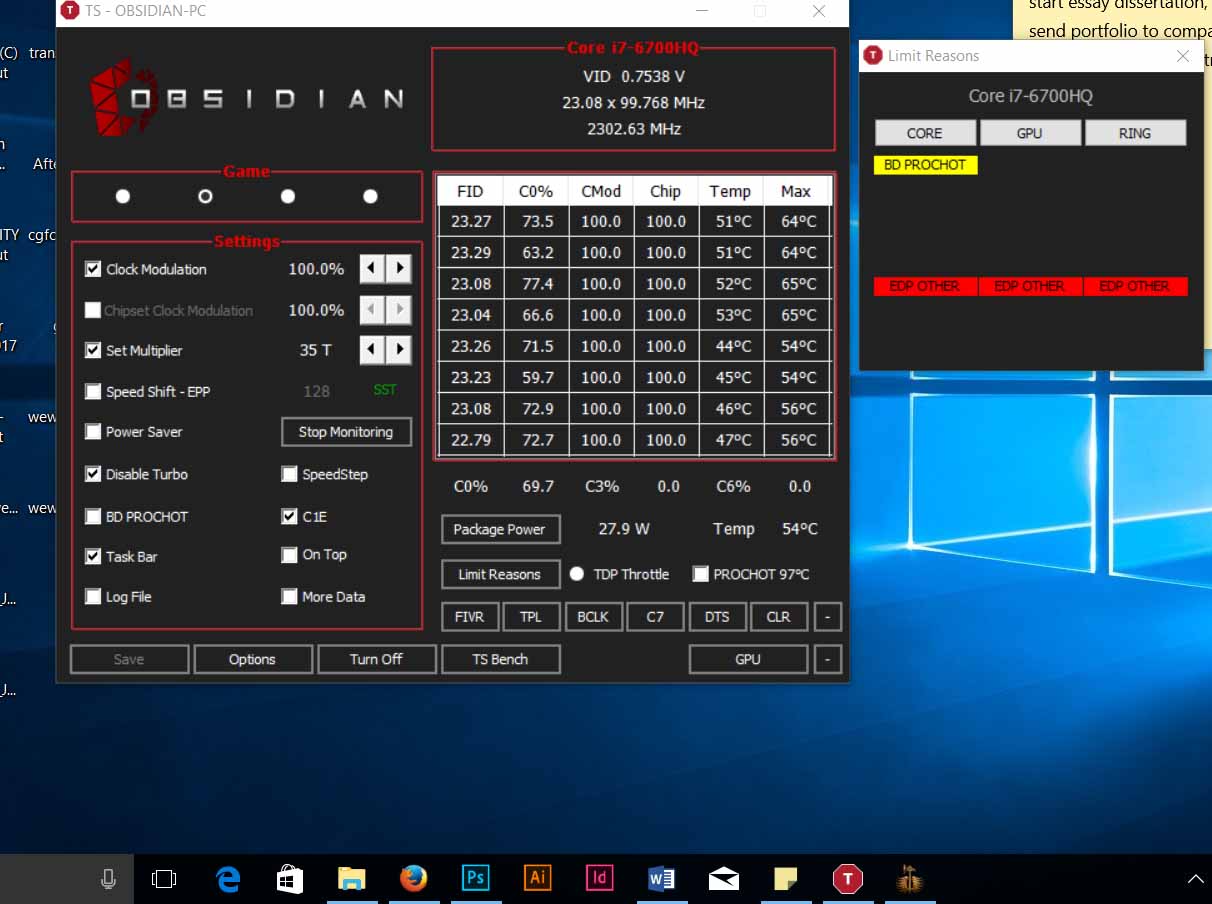Screen dimensions: 1212x904
Task: Open InDesign from the taskbar
Action: tap(599, 878)
